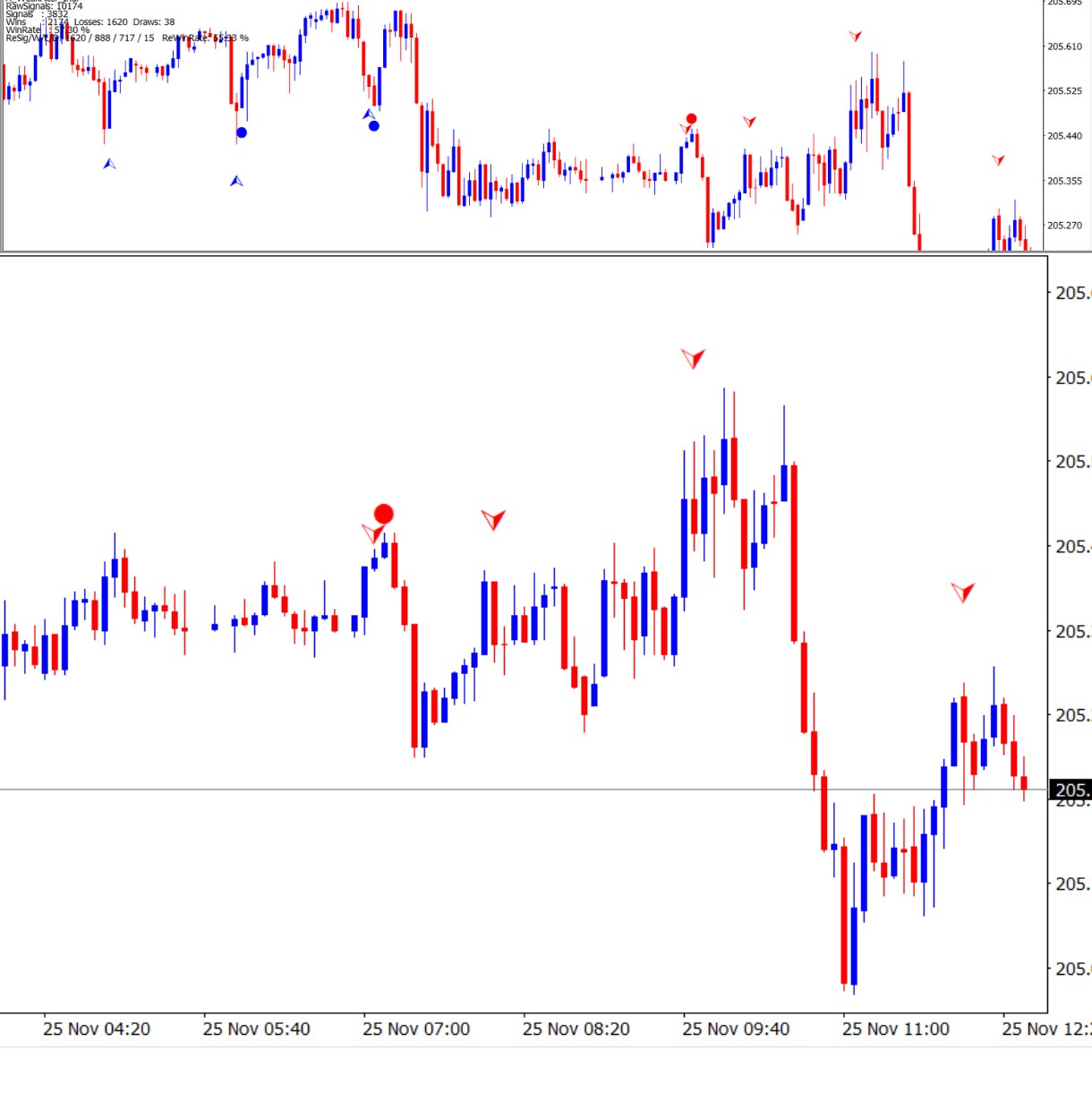Select the red sell arrow touching lower chart's red dot
This screenshot has width=1092, height=1110.
372,534
